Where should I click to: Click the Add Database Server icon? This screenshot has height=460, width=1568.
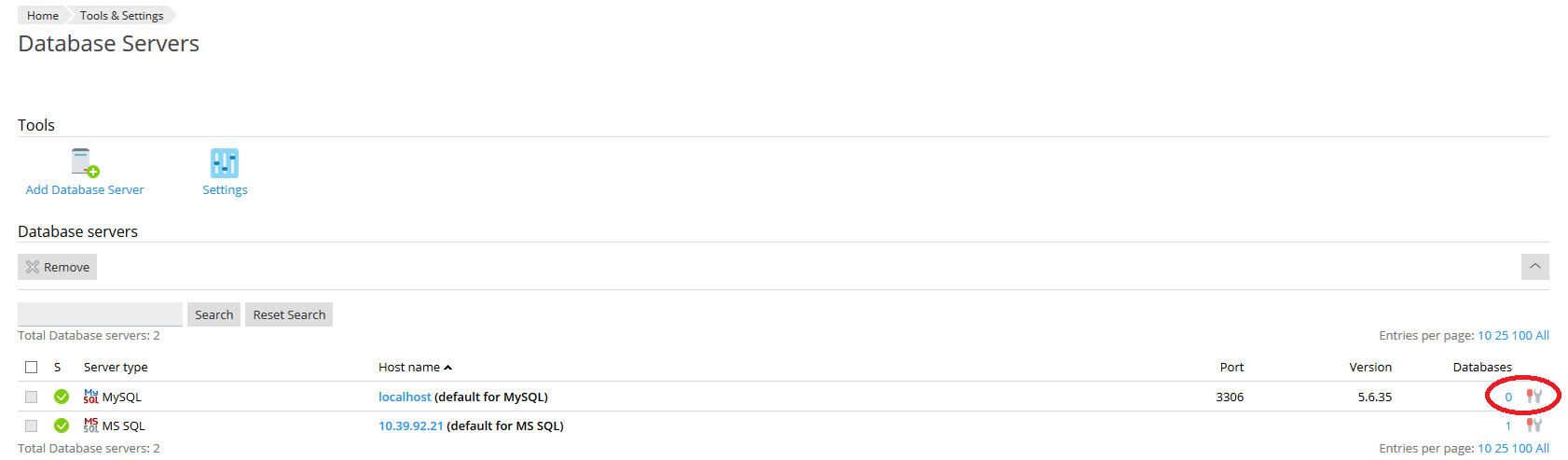click(85, 163)
